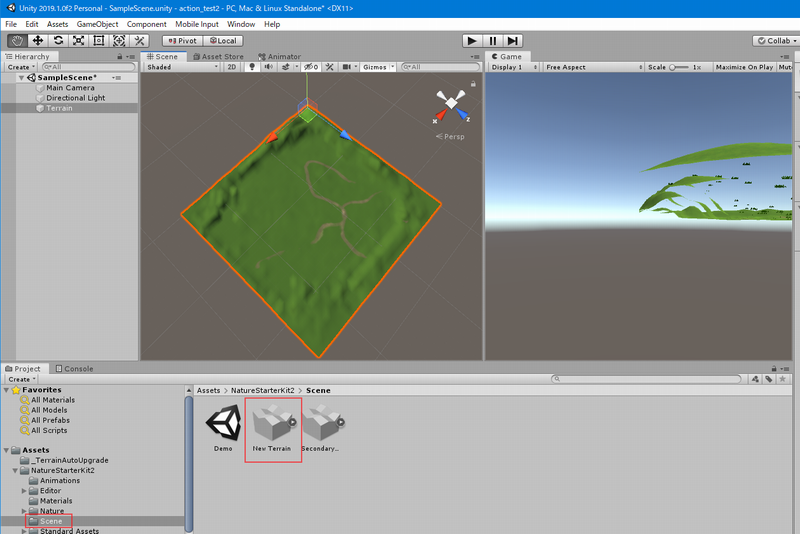The image size is (800, 534).
Task: Open Project Create dropdown
Action: [21, 379]
